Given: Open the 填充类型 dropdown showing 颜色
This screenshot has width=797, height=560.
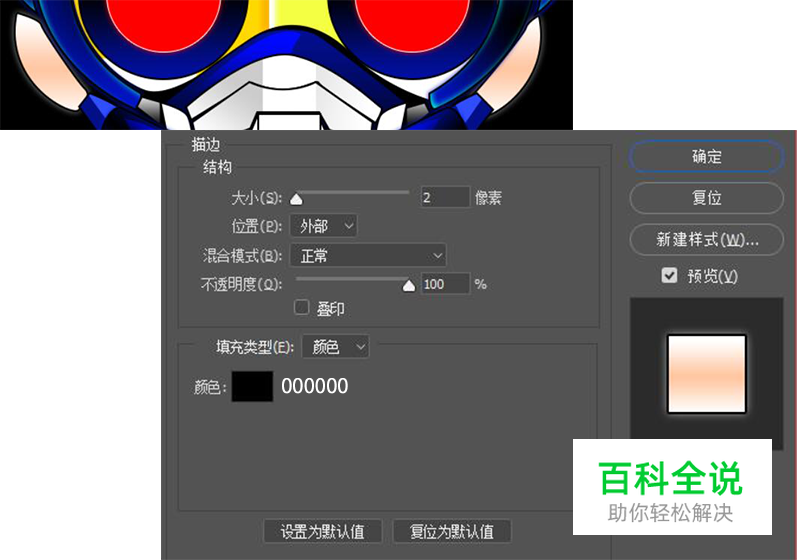Looking at the screenshot, I should pos(335,347).
